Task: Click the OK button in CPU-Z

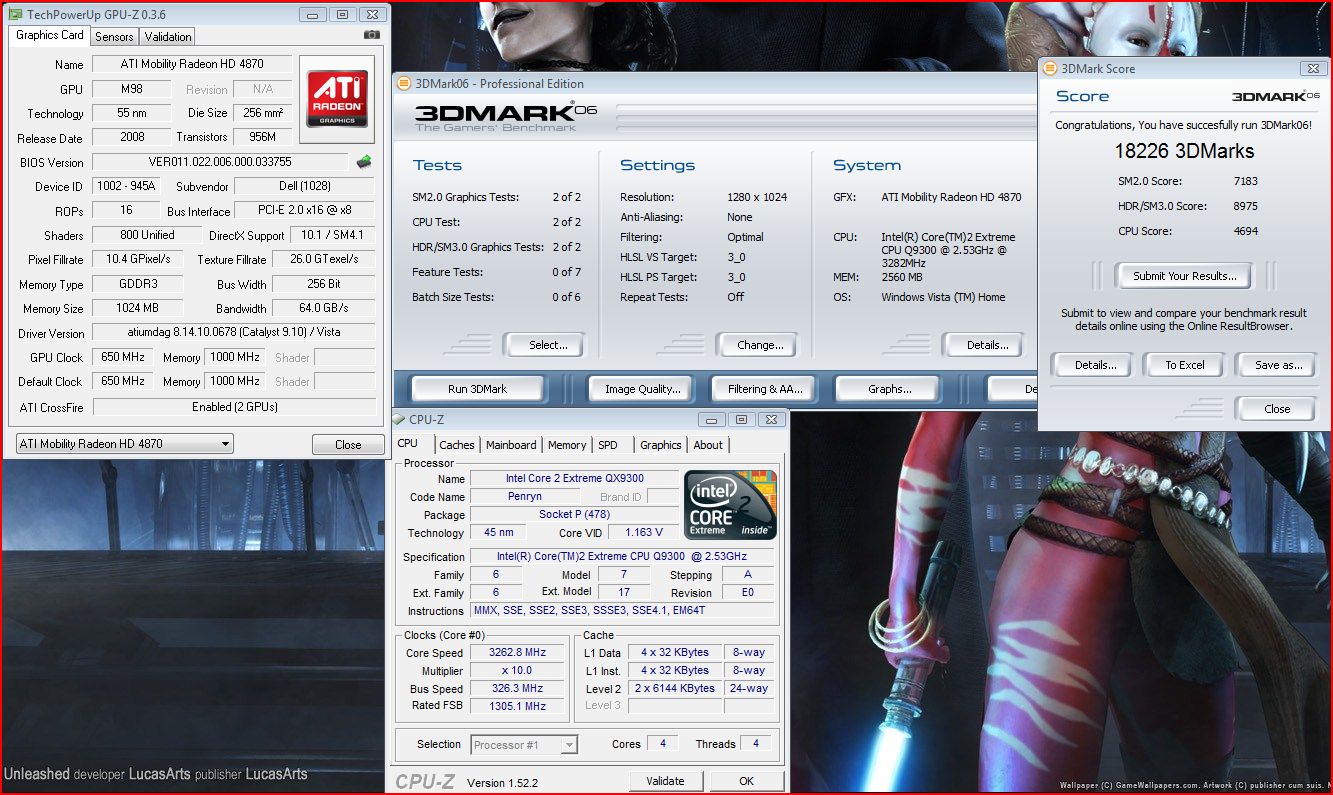Action: tap(746, 781)
